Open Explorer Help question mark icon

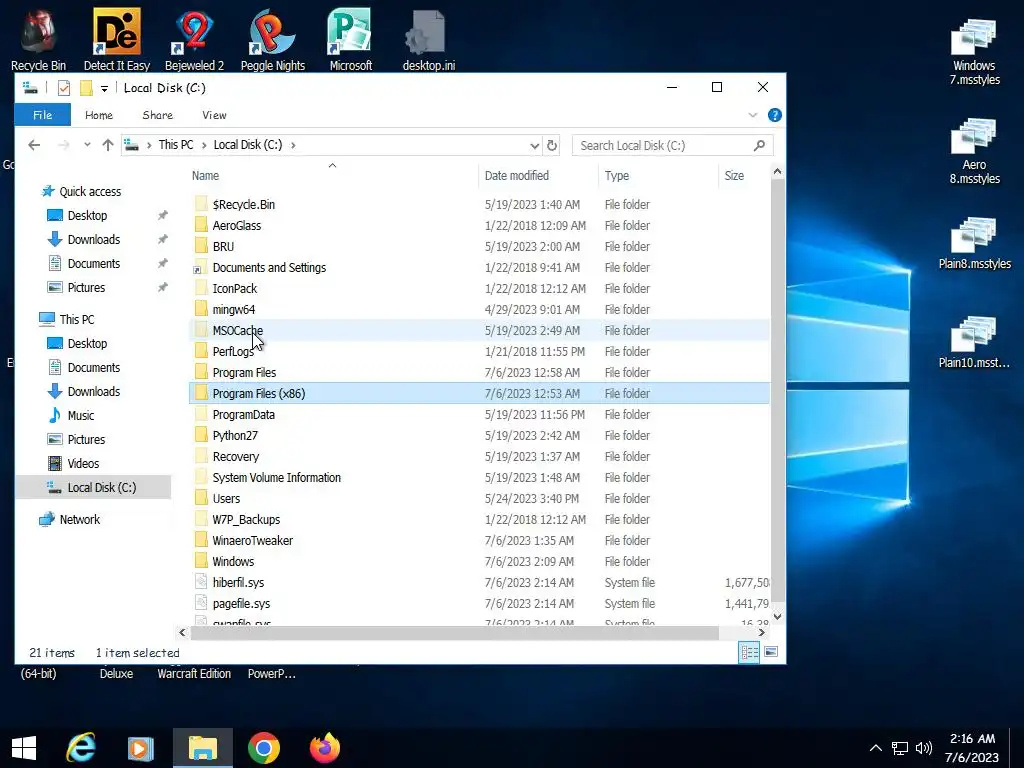[x=775, y=115]
